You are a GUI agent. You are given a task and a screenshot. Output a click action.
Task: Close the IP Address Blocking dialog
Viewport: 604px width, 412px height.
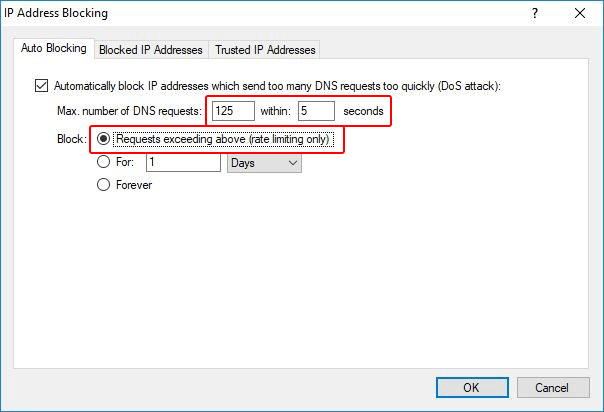point(579,14)
